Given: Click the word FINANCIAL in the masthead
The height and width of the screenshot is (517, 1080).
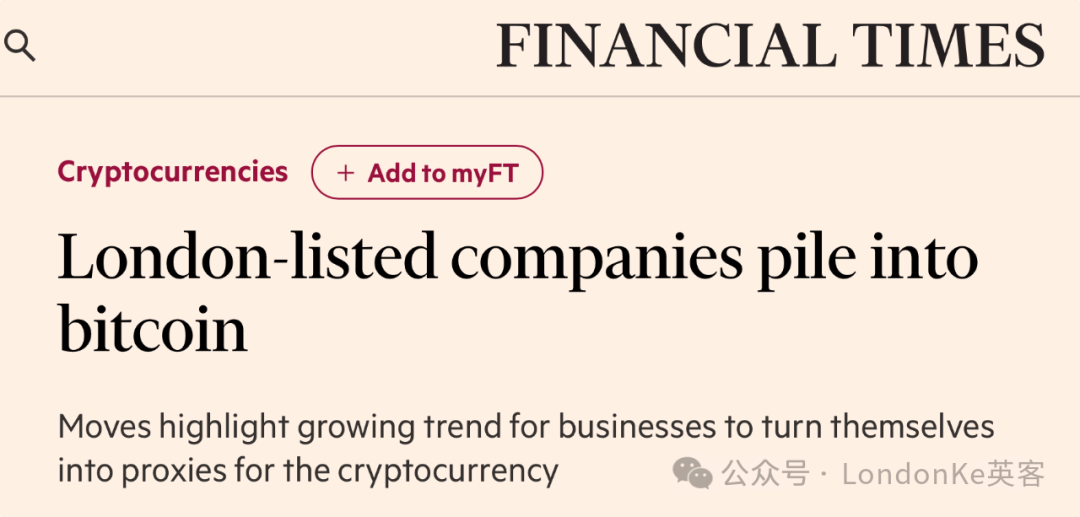Looking at the screenshot, I should click(666, 45).
